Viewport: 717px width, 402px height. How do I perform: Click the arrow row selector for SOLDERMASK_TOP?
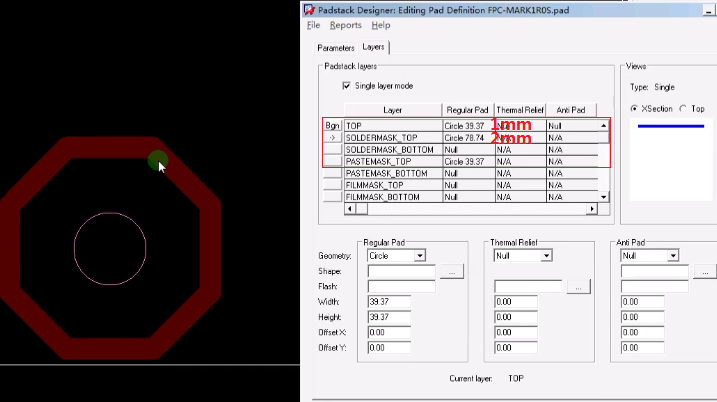(x=333, y=138)
